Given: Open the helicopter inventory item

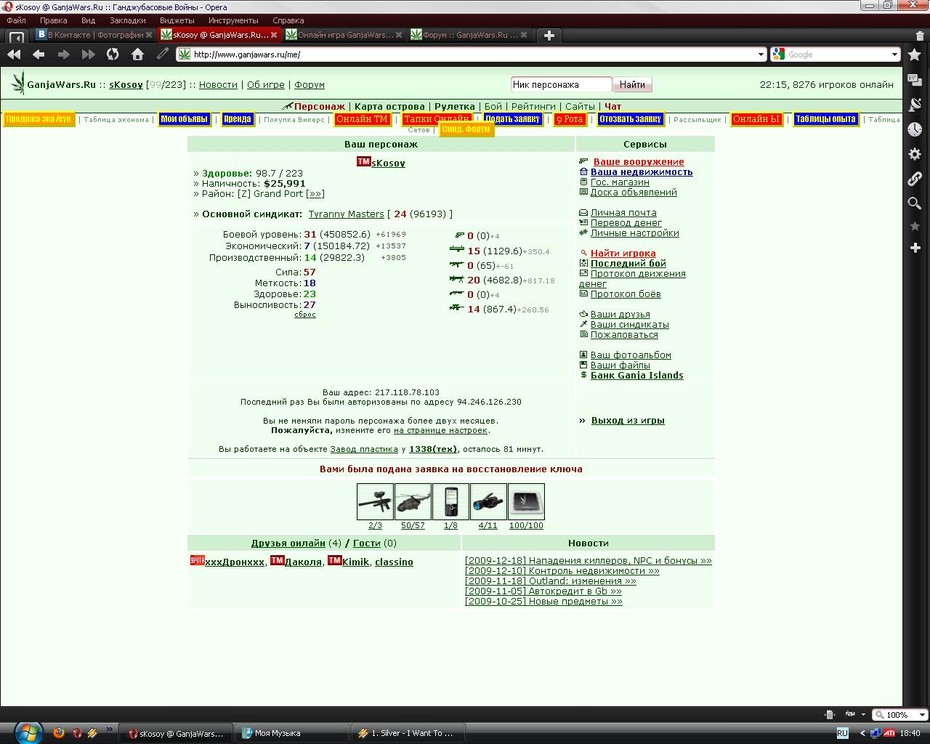Looking at the screenshot, I should pos(413,502).
